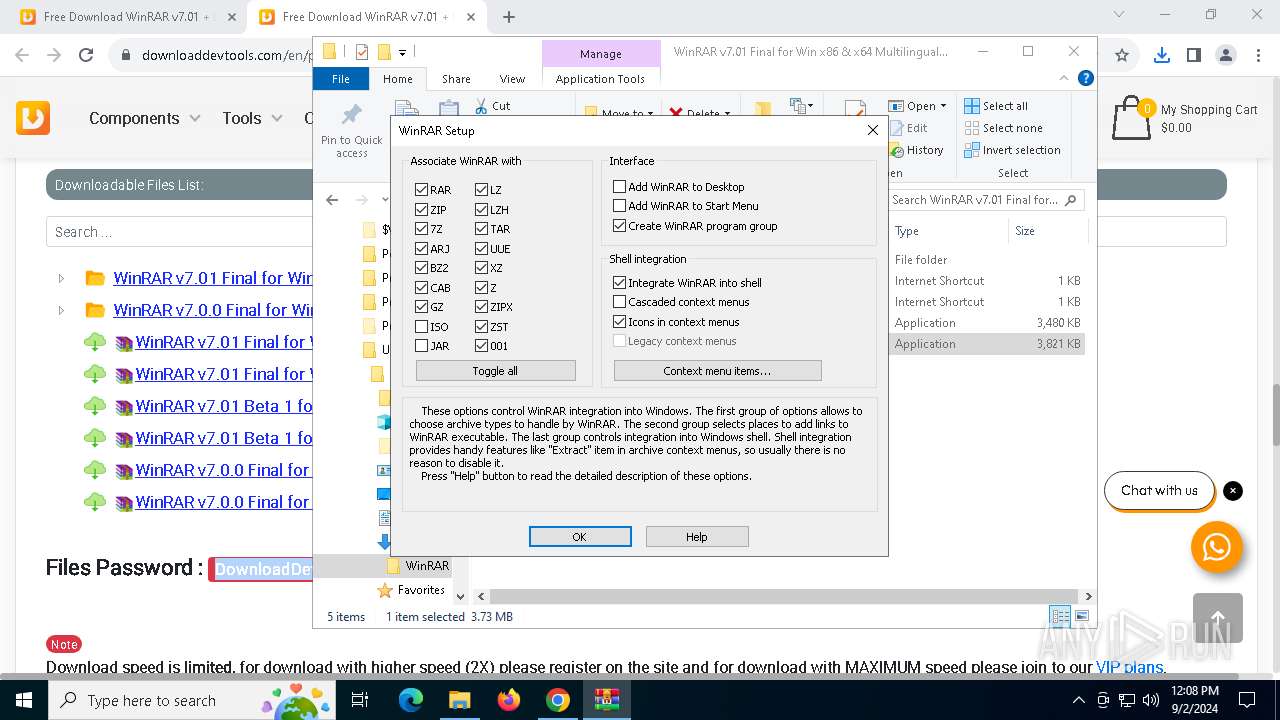
Task: Toggle Icons in context menus
Action: pyautogui.click(x=620, y=322)
